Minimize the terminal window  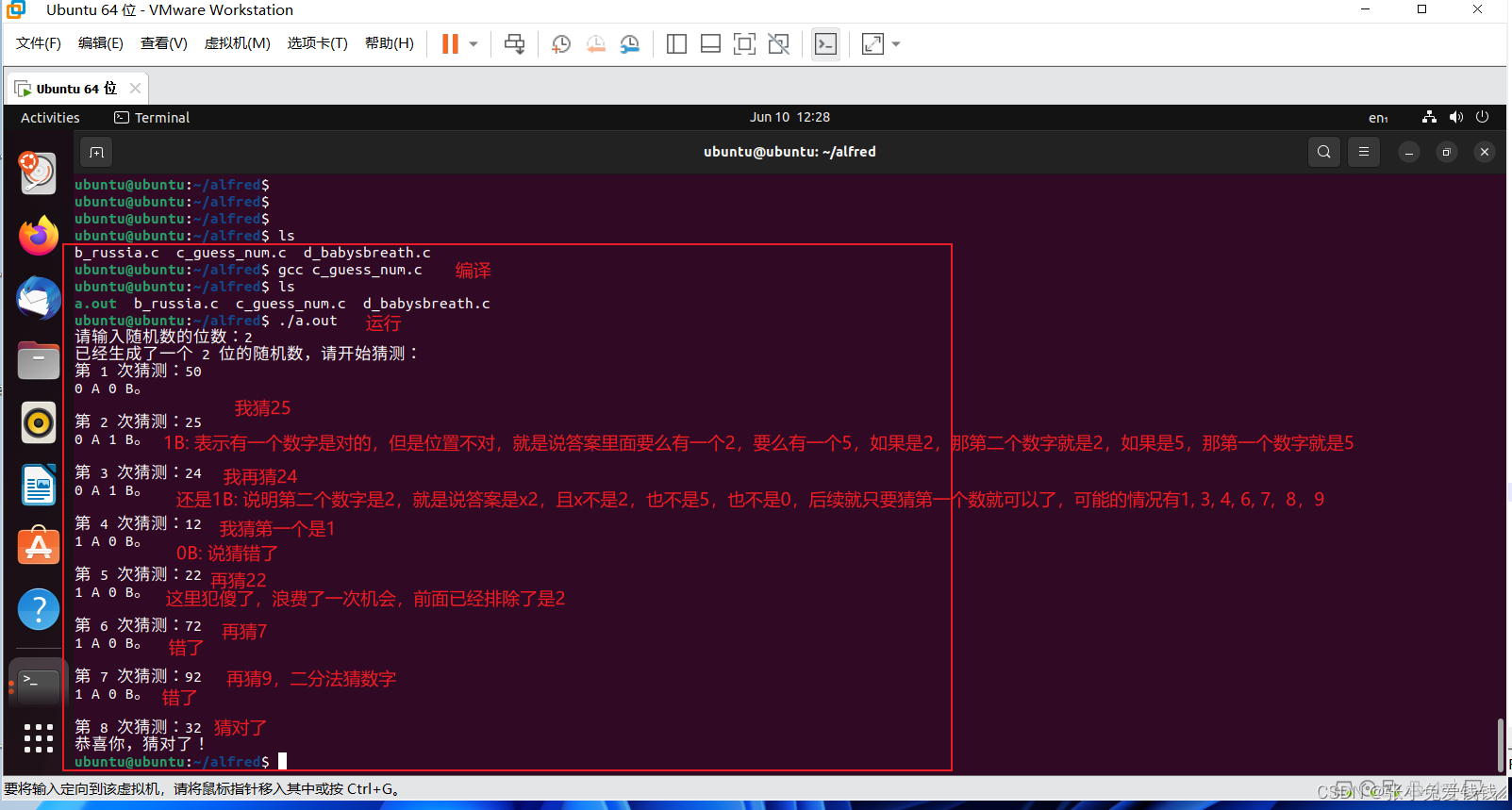click(1408, 152)
